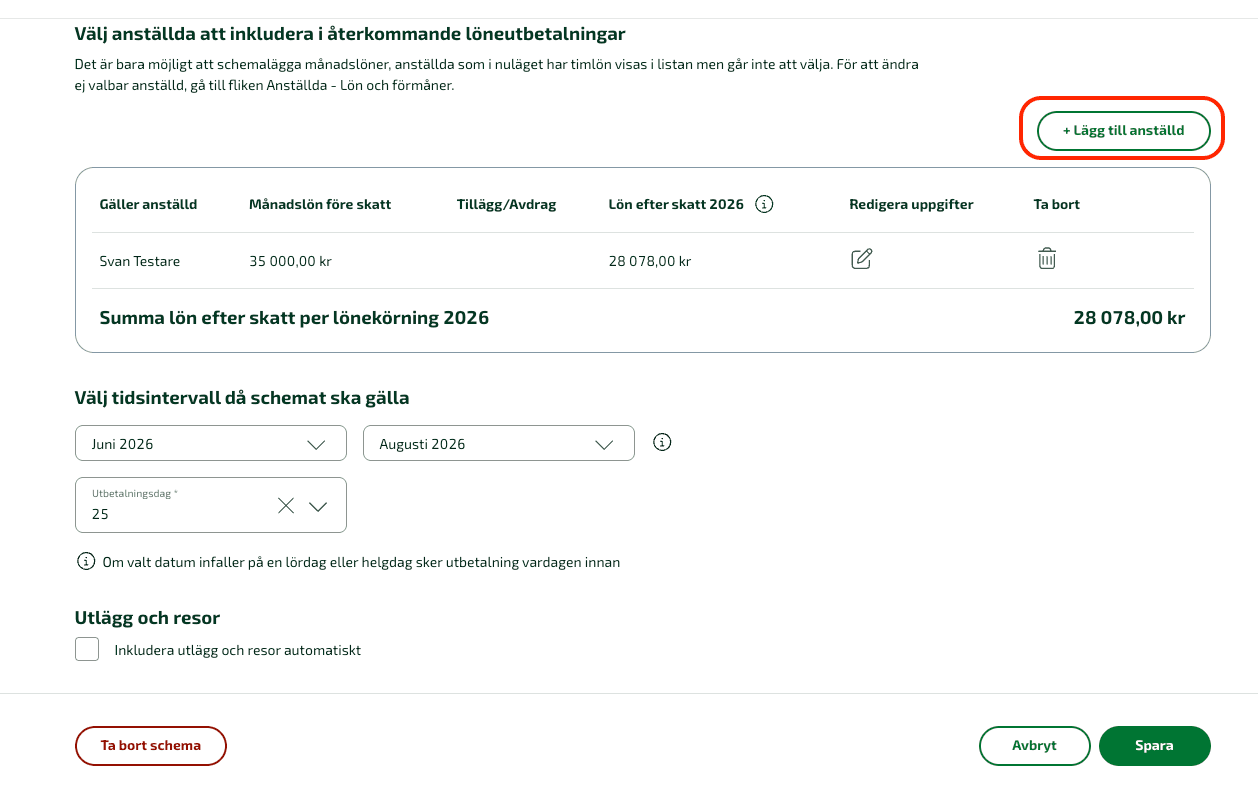
Task: Open the Juni 2026 start month dropdown
Action: [211, 443]
